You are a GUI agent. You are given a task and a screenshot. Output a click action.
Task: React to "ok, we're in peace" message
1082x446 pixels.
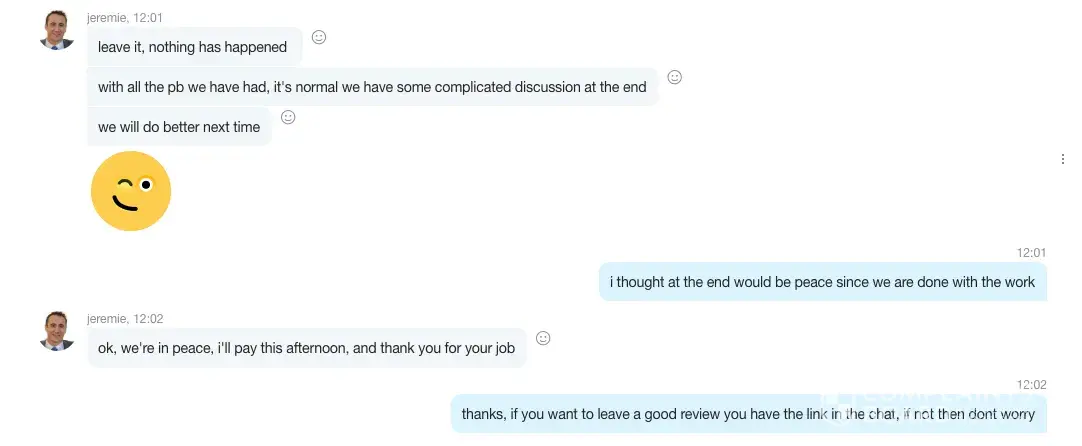tap(543, 338)
